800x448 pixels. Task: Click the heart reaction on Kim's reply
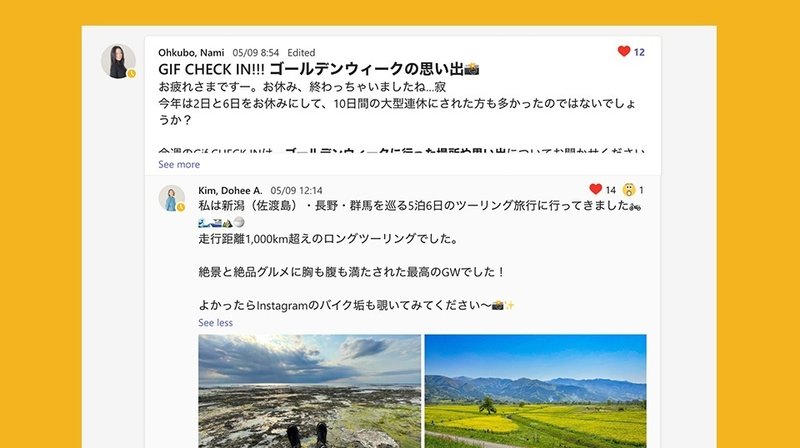point(595,189)
